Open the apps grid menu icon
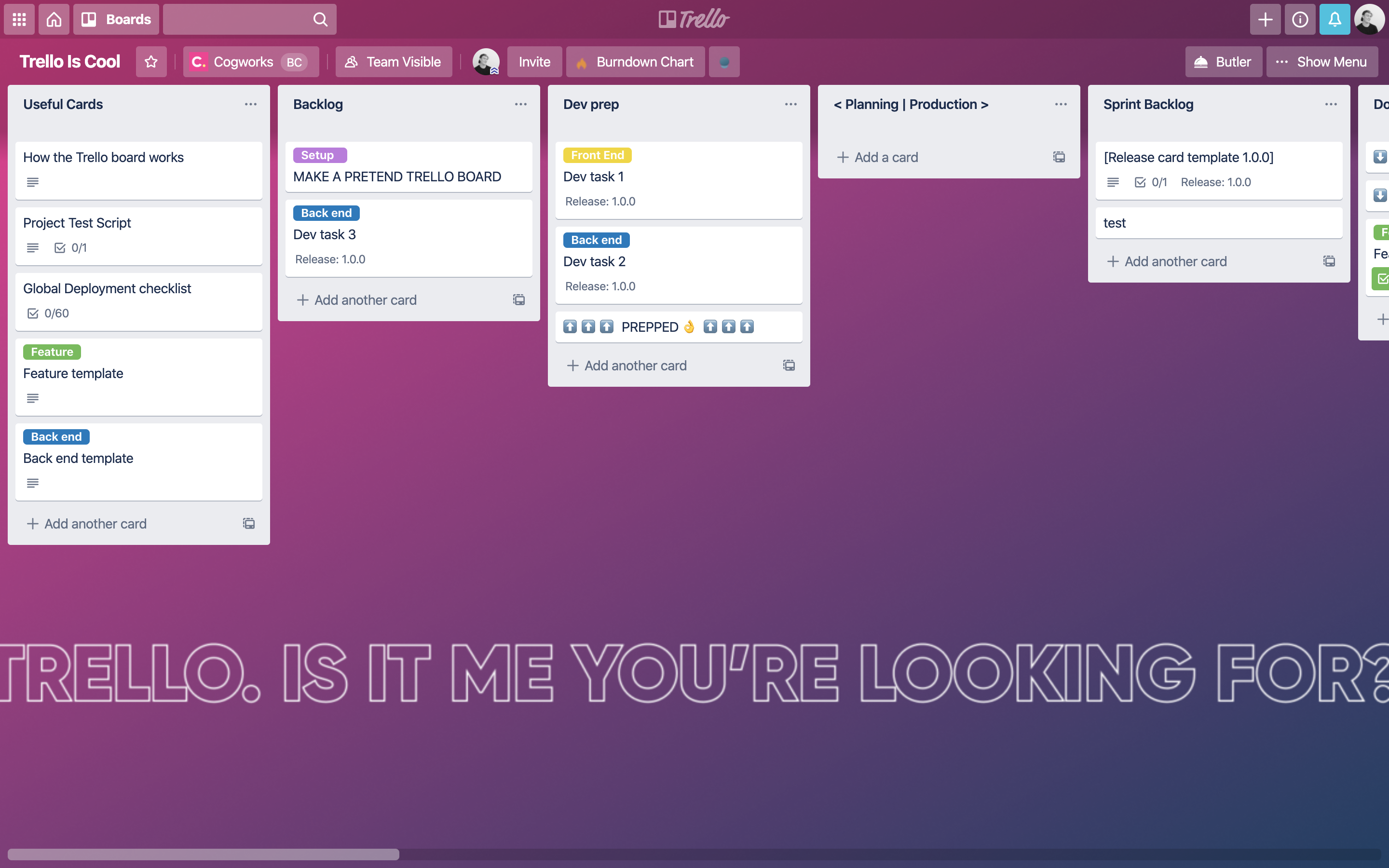The height and width of the screenshot is (868, 1389). click(19, 19)
